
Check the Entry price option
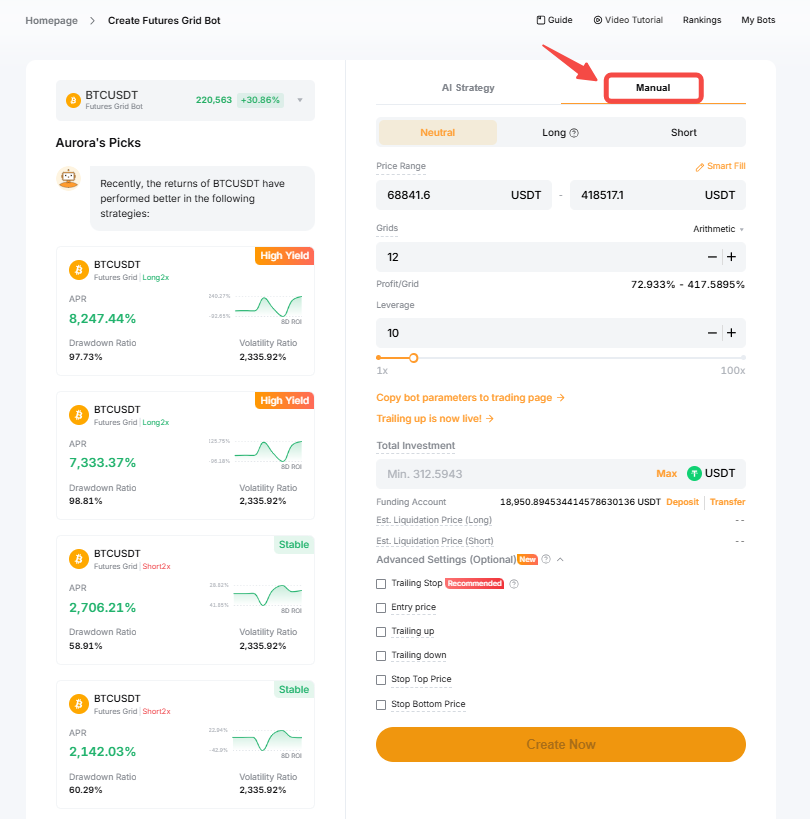click(381, 608)
